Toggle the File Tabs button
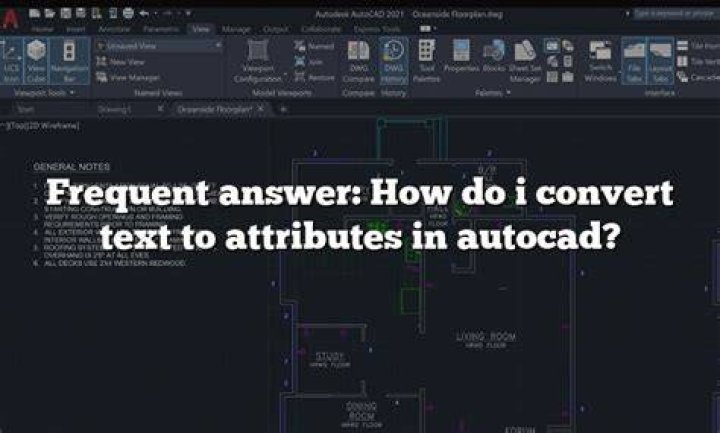Viewport: 720px width, 433px height. point(634,61)
